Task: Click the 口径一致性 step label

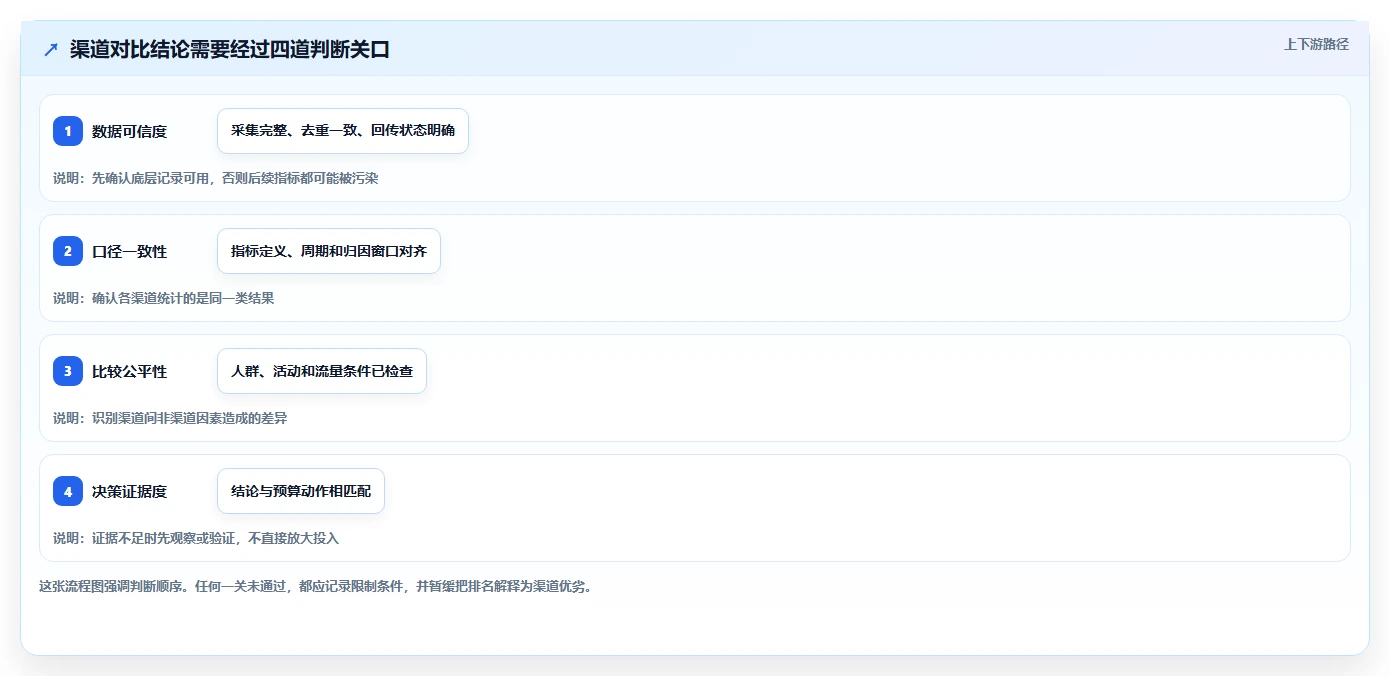Action: (x=129, y=251)
